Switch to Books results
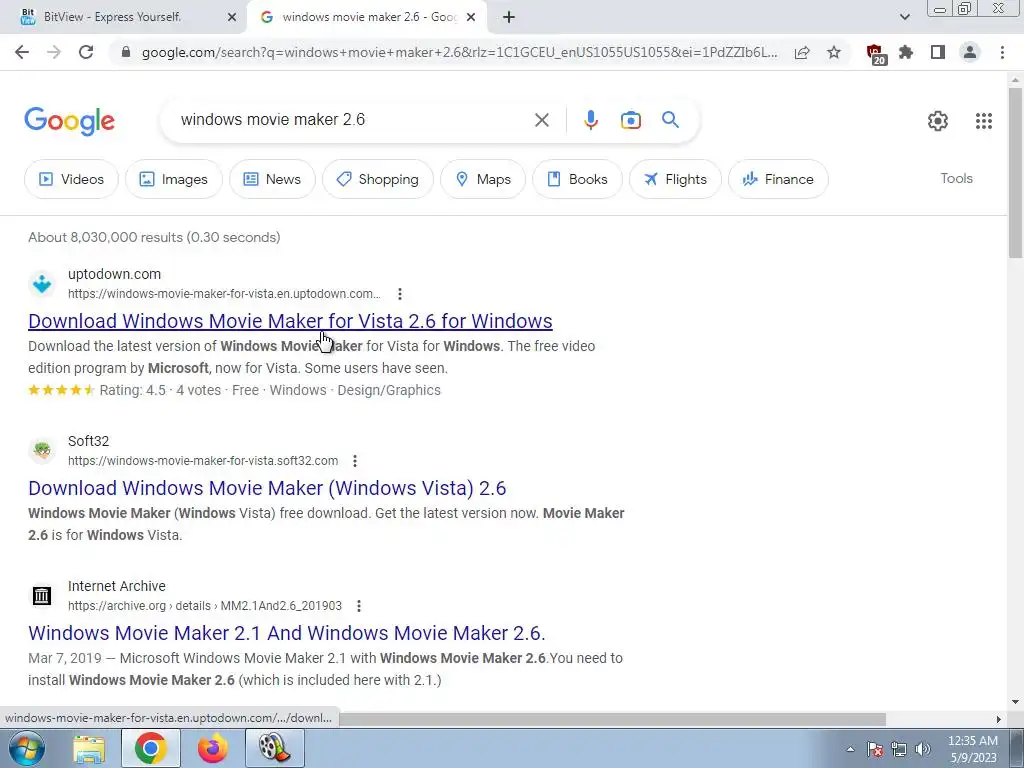This screenshot has height=768, width=1024. pyautogui.click(x=577, y=179)
